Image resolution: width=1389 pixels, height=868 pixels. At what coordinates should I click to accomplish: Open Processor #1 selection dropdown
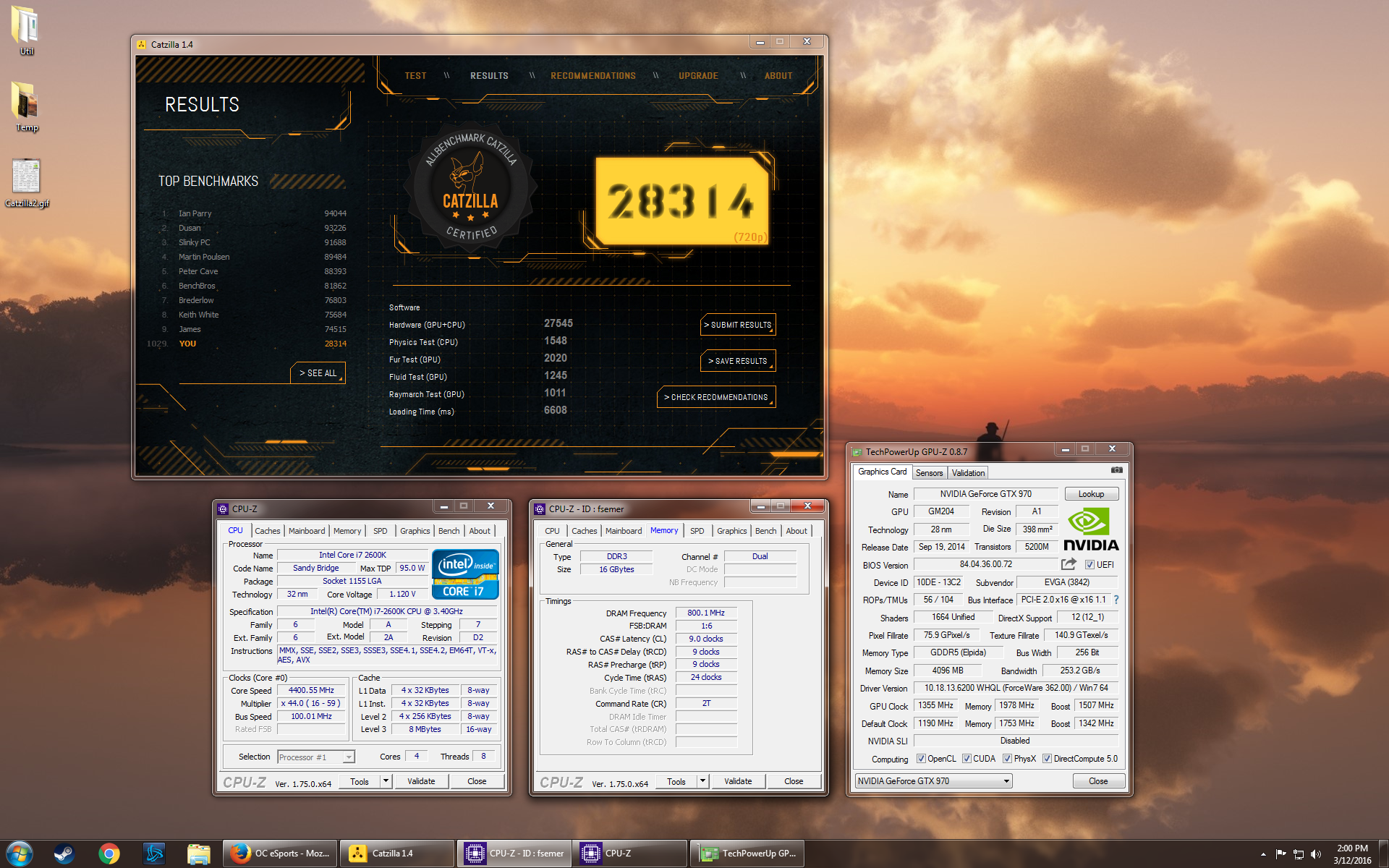(x=316, y=757)
